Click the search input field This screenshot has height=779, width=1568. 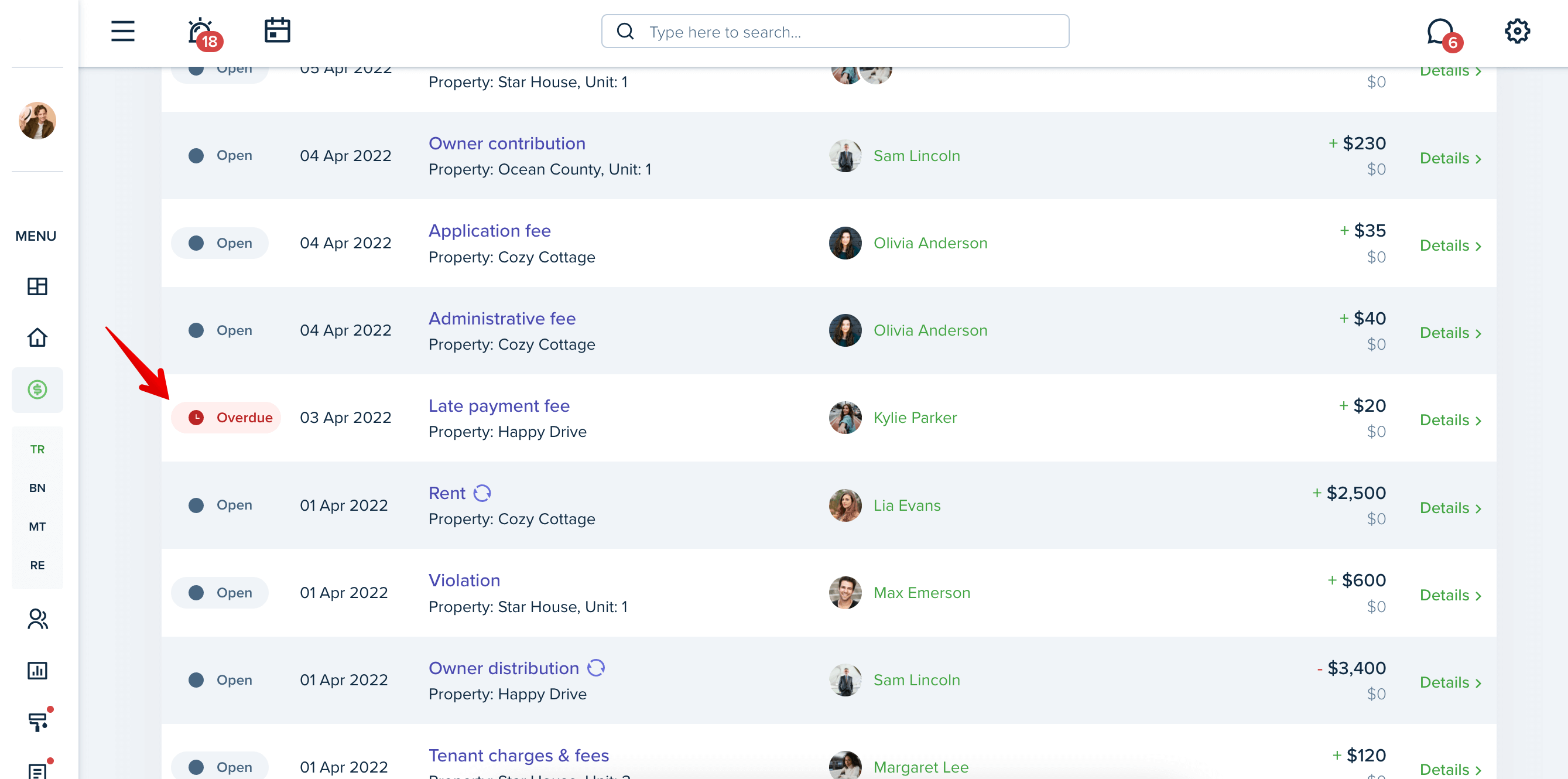click(x=835, y=31)
